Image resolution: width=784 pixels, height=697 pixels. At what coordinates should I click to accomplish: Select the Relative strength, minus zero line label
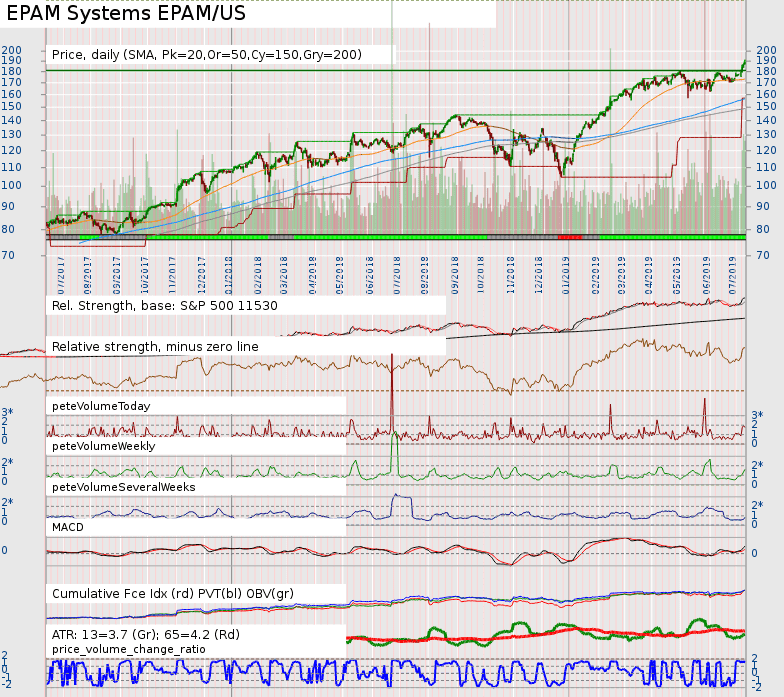click(x=155, y=346)
